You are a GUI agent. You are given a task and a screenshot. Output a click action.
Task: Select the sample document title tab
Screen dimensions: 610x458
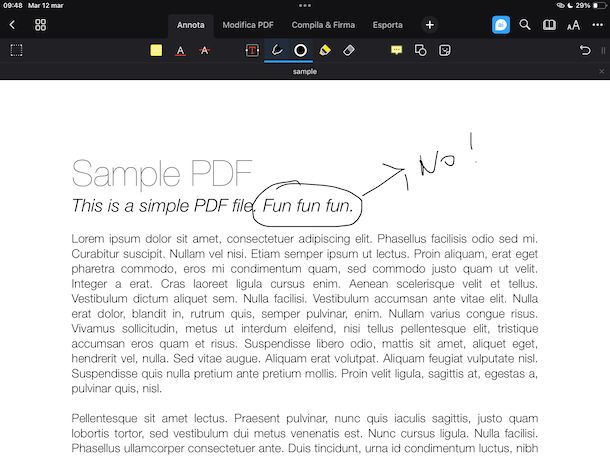(x=305, y=72)
